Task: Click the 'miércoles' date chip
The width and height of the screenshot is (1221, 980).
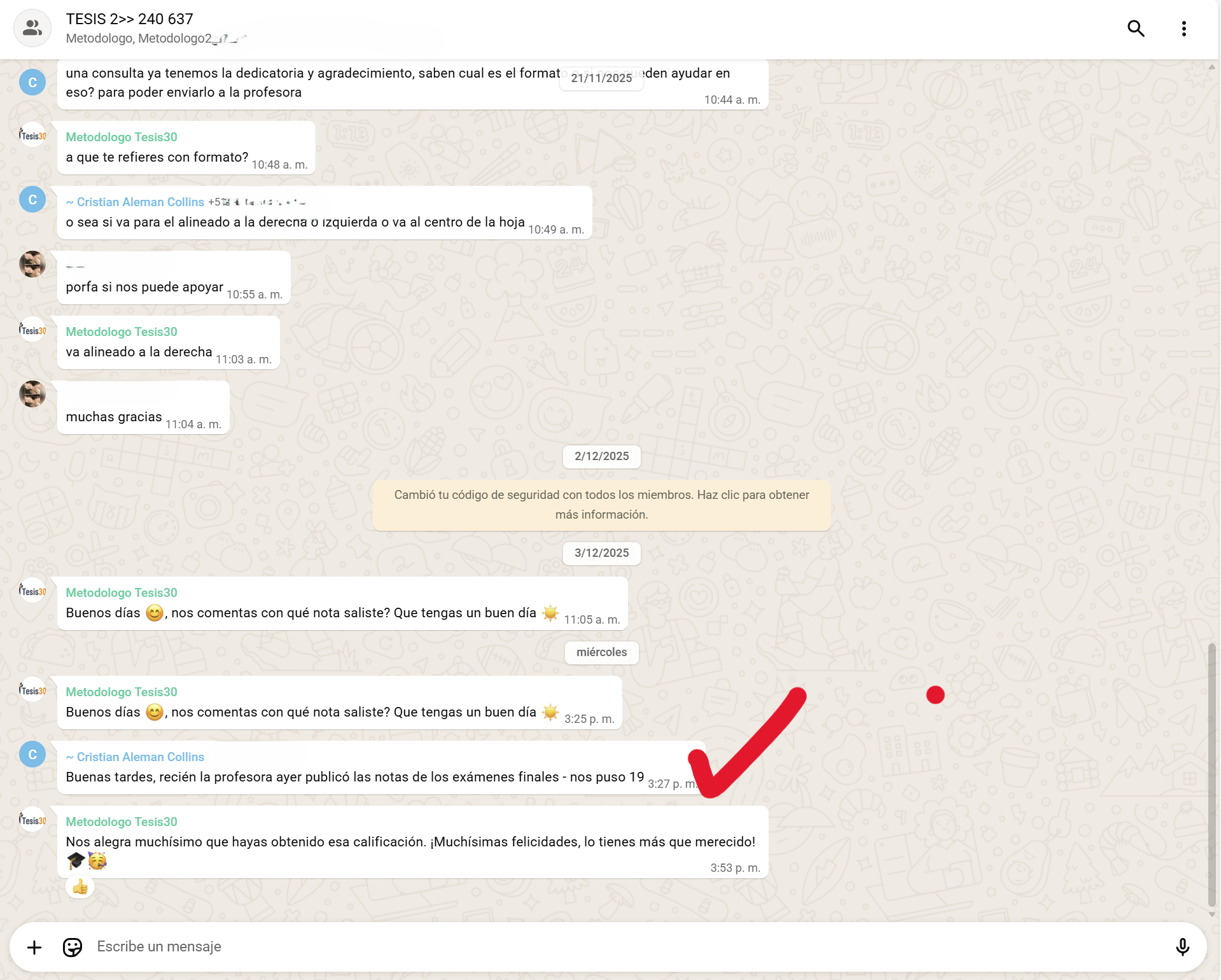Action: point(601,652)
